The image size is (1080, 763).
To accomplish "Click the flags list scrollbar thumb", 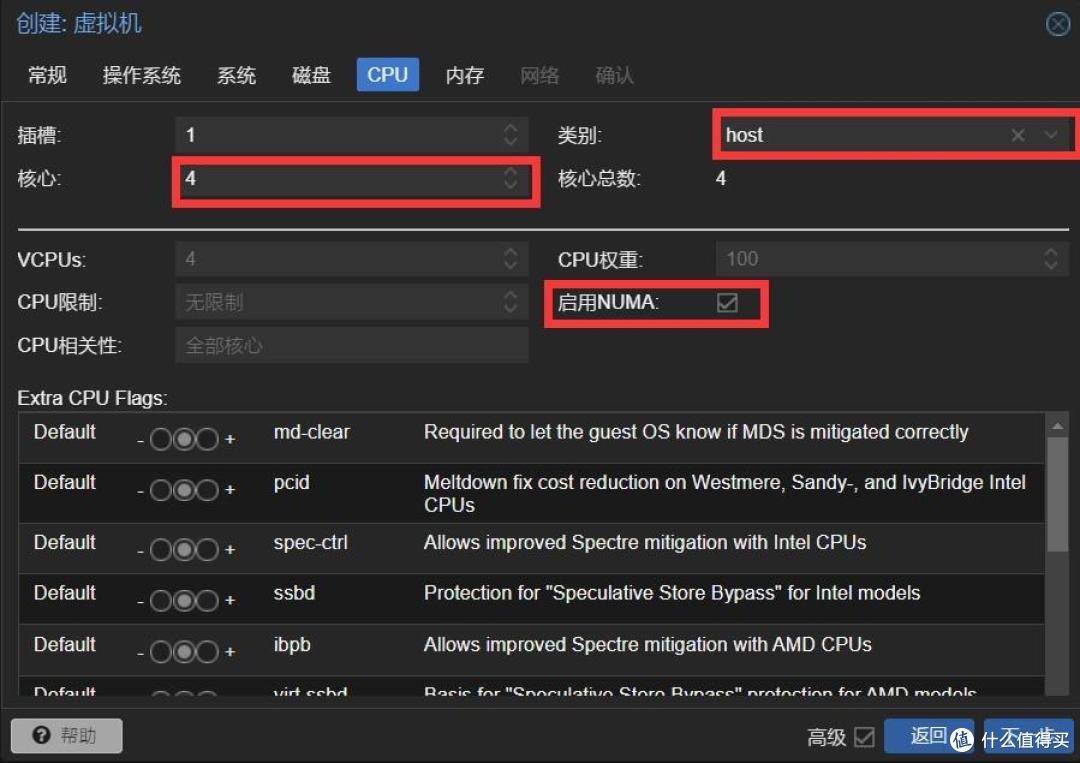I will click(1057, 494).
